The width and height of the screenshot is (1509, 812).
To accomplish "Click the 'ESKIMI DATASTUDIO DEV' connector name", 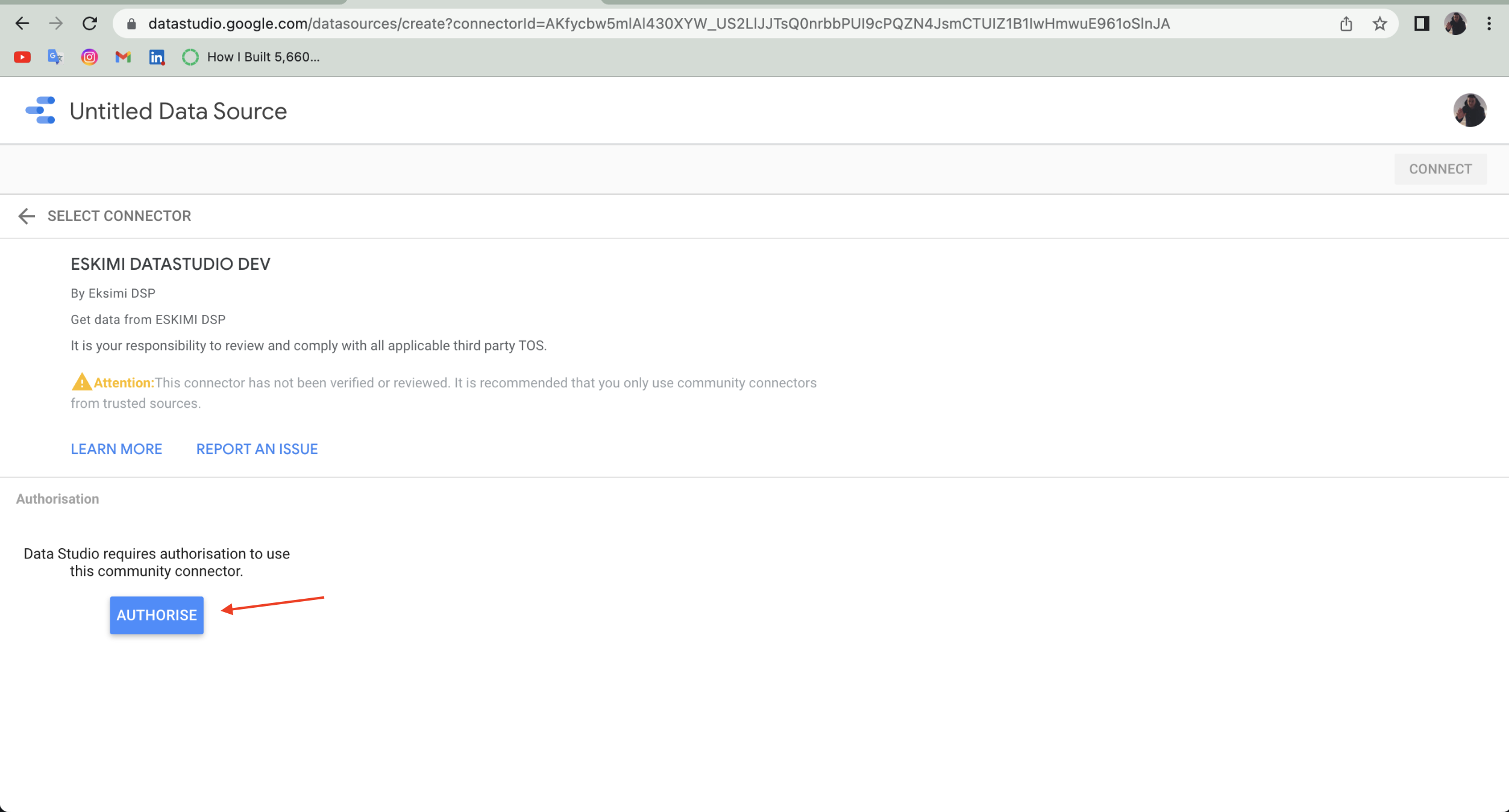I will (x=171, y=264).
